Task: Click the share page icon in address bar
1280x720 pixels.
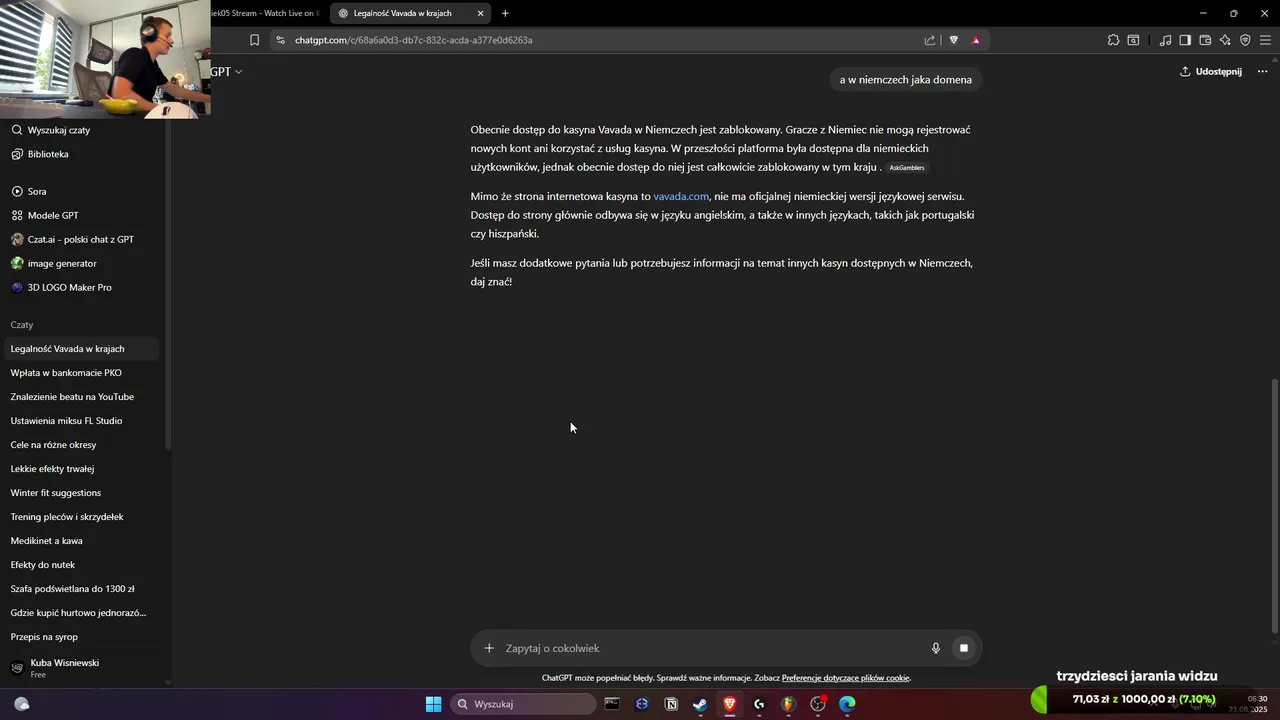Action: click(x=930, y=40)
